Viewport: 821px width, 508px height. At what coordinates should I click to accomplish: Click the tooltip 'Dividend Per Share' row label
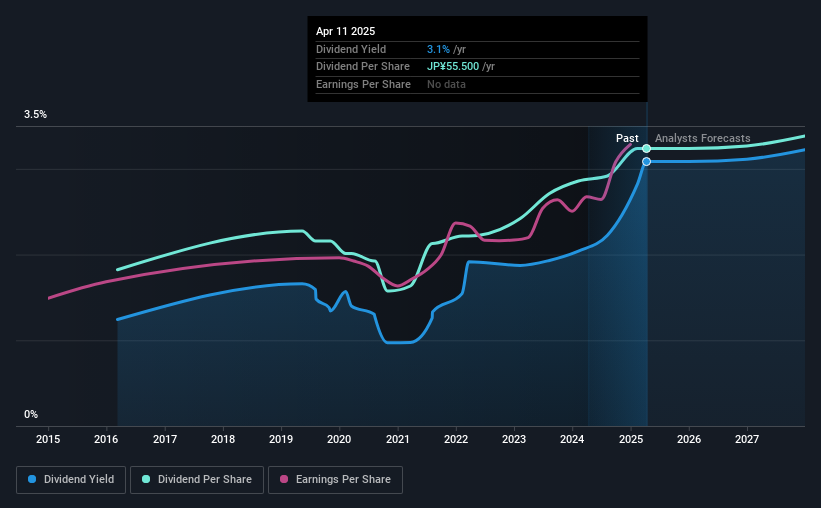point(363,67)
